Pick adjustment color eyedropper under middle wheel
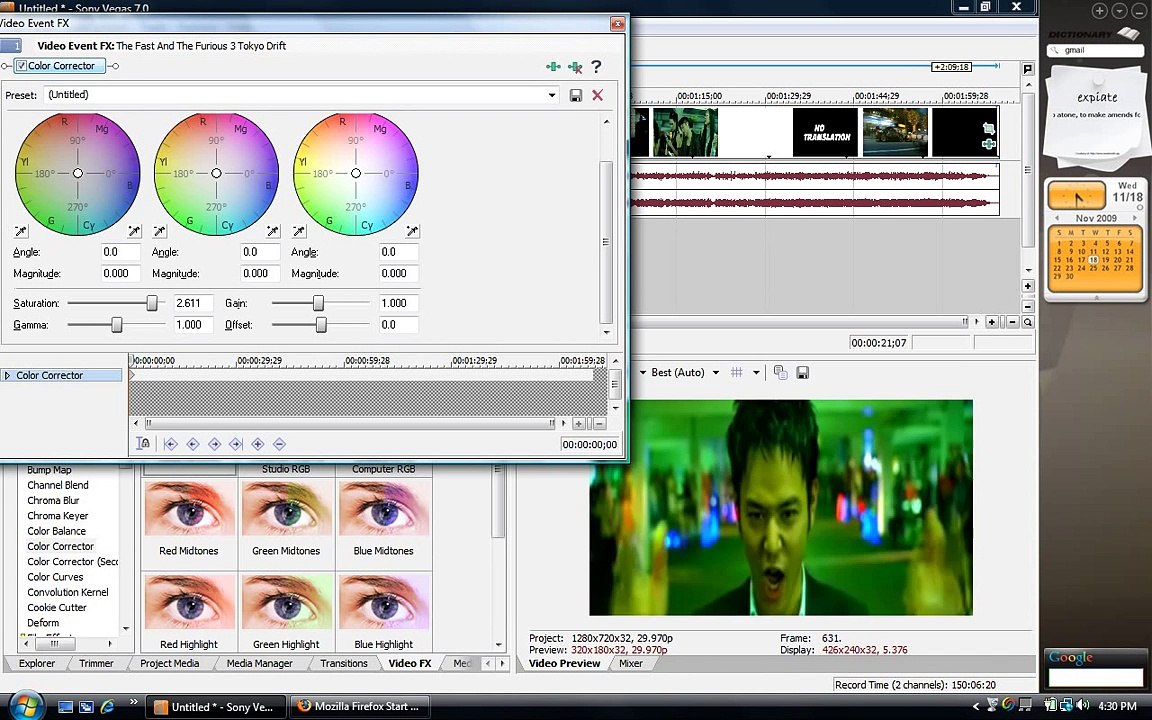 pos(273,231)
